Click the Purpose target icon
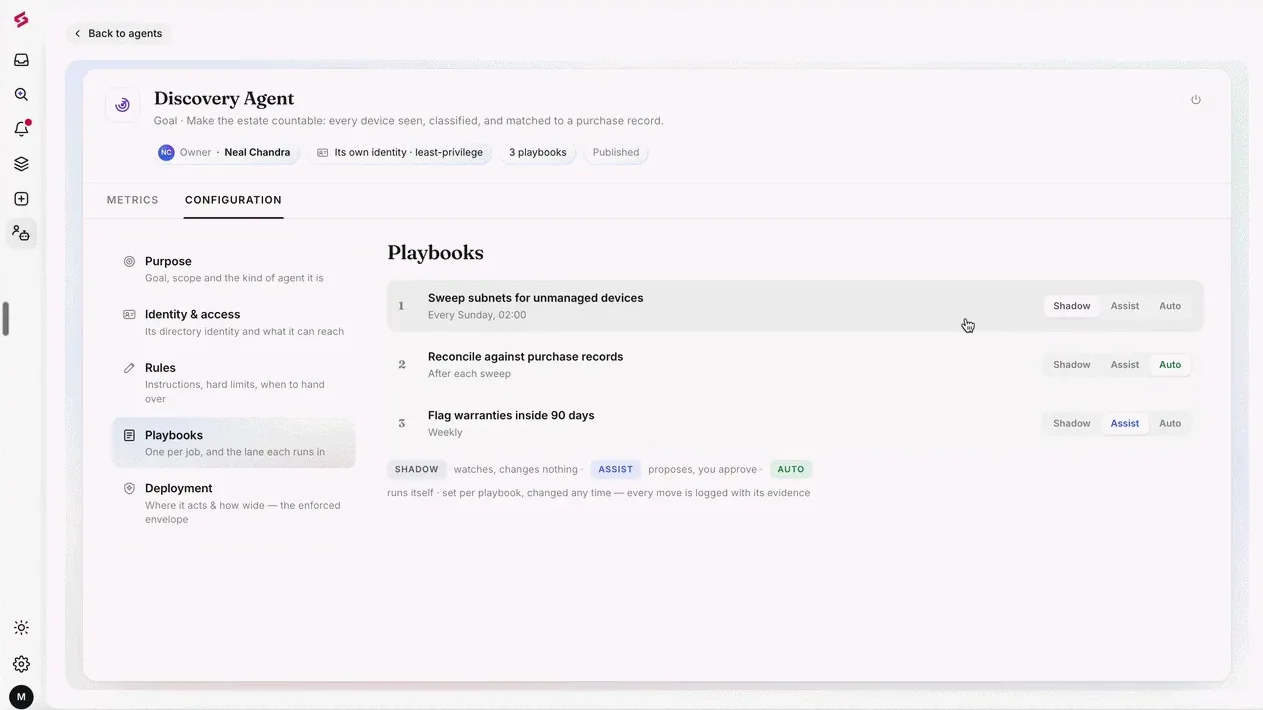 [129, 261]
